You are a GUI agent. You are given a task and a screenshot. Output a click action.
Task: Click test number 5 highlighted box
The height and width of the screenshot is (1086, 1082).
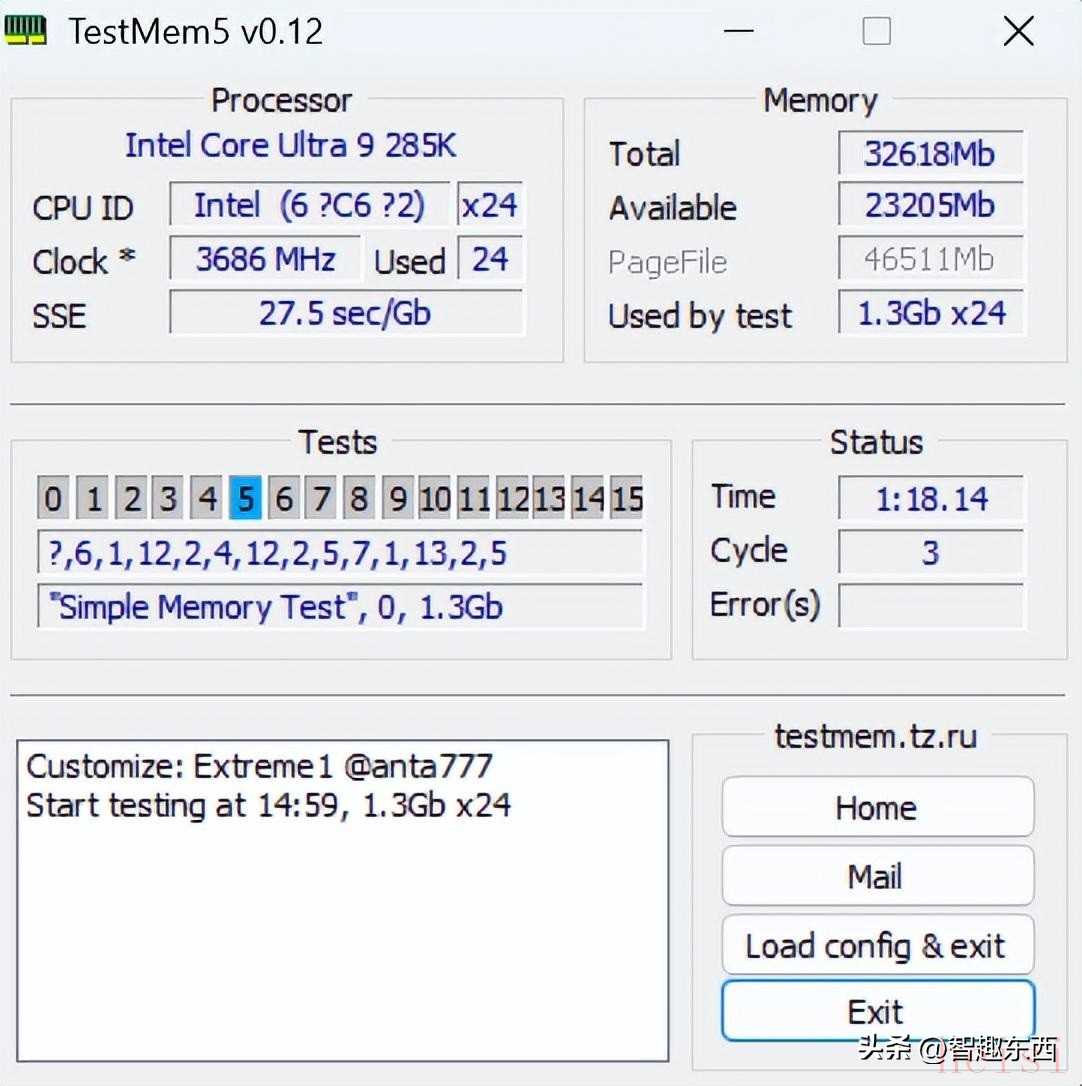(245, 498)
